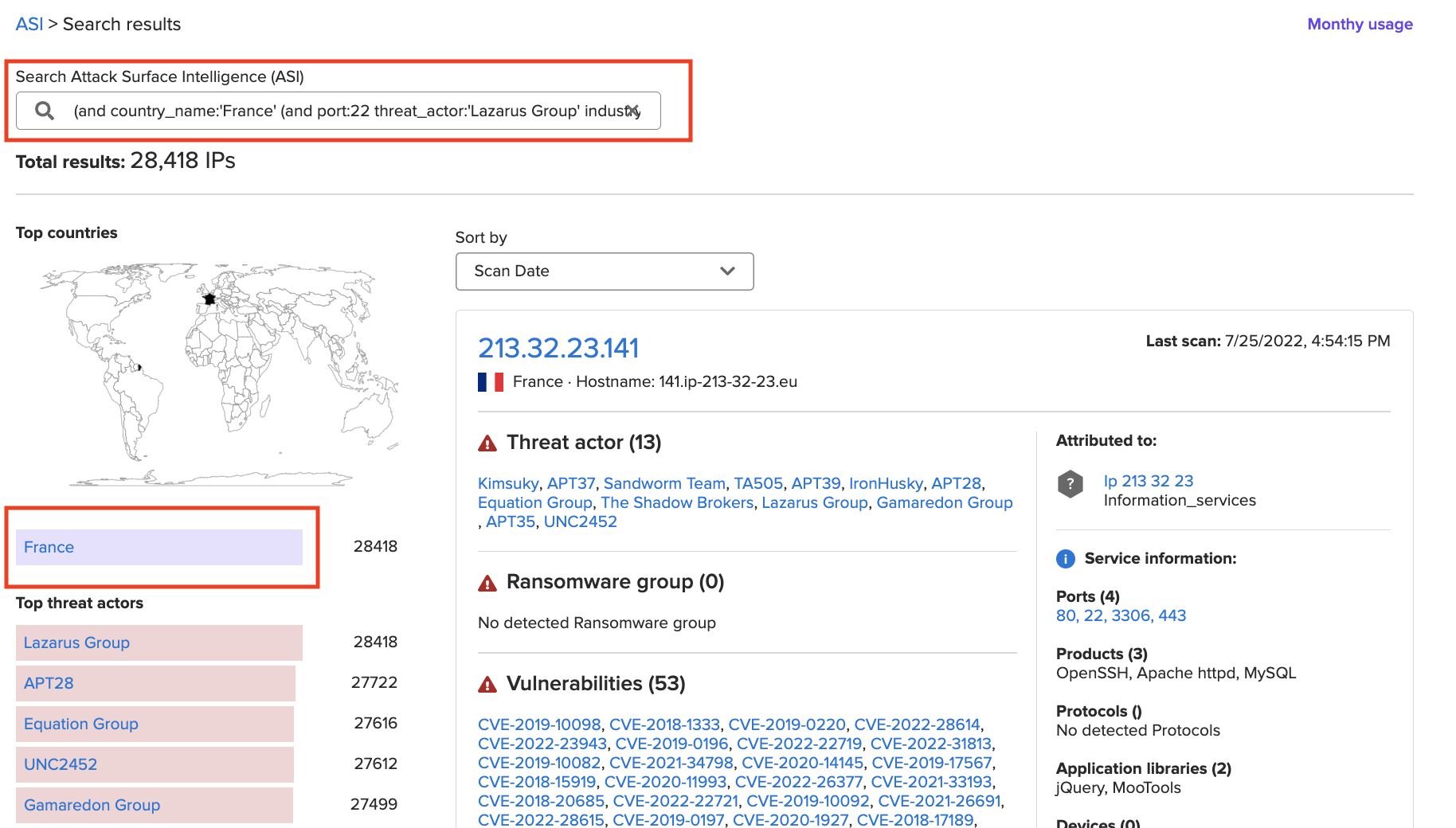This screenshot has width=1456, height=828.
Task: Open Monthy usage link
Action: [x=1360, y=24]
